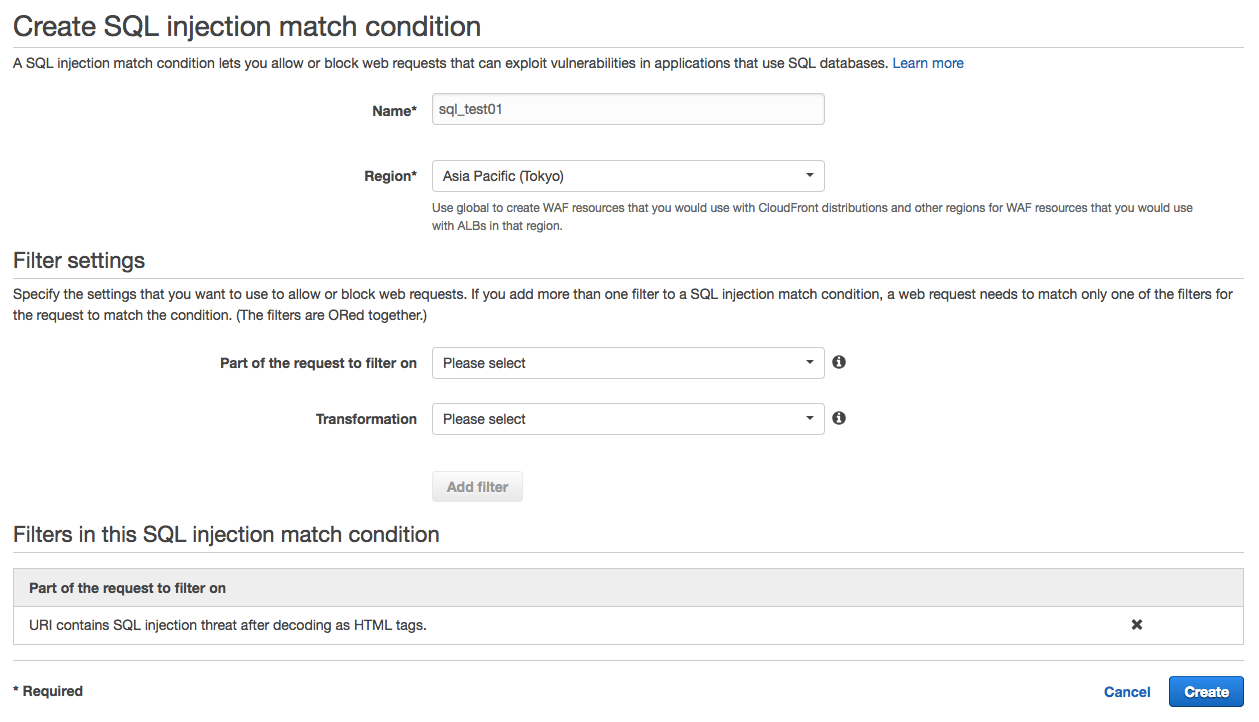This screenshot has height=722, width=1259.
Task: Click the "Name*" field label
Action: pyautogui.click(x=394, y=111)
